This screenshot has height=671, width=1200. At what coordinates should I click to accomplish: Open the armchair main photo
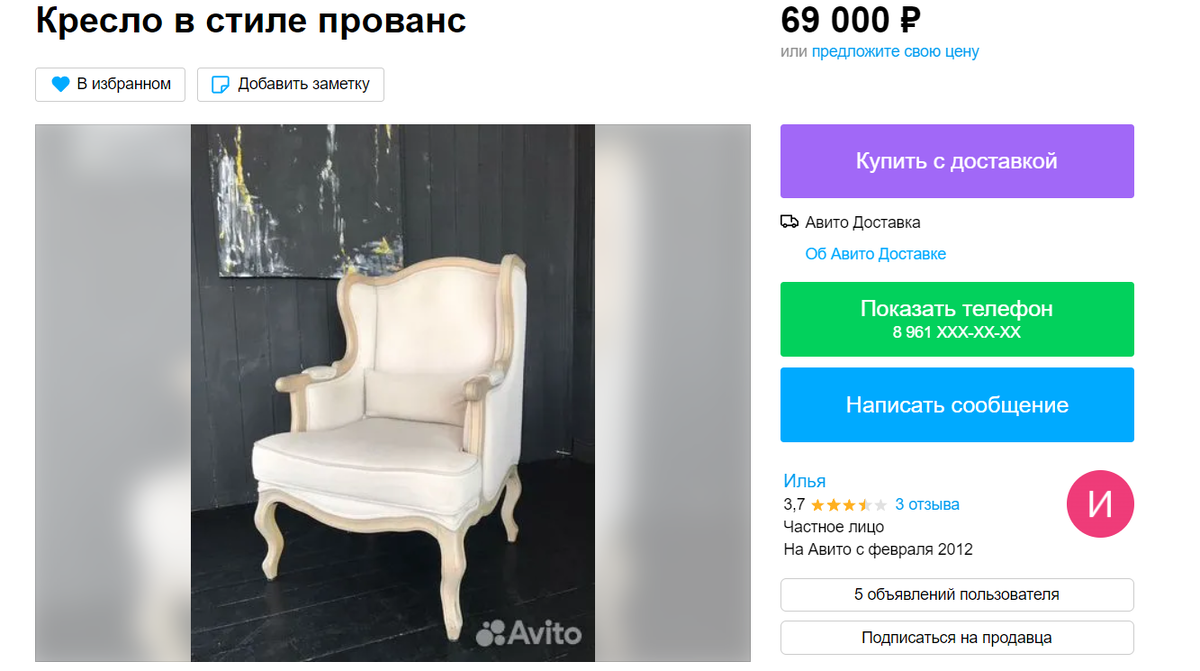coord(393,393)
